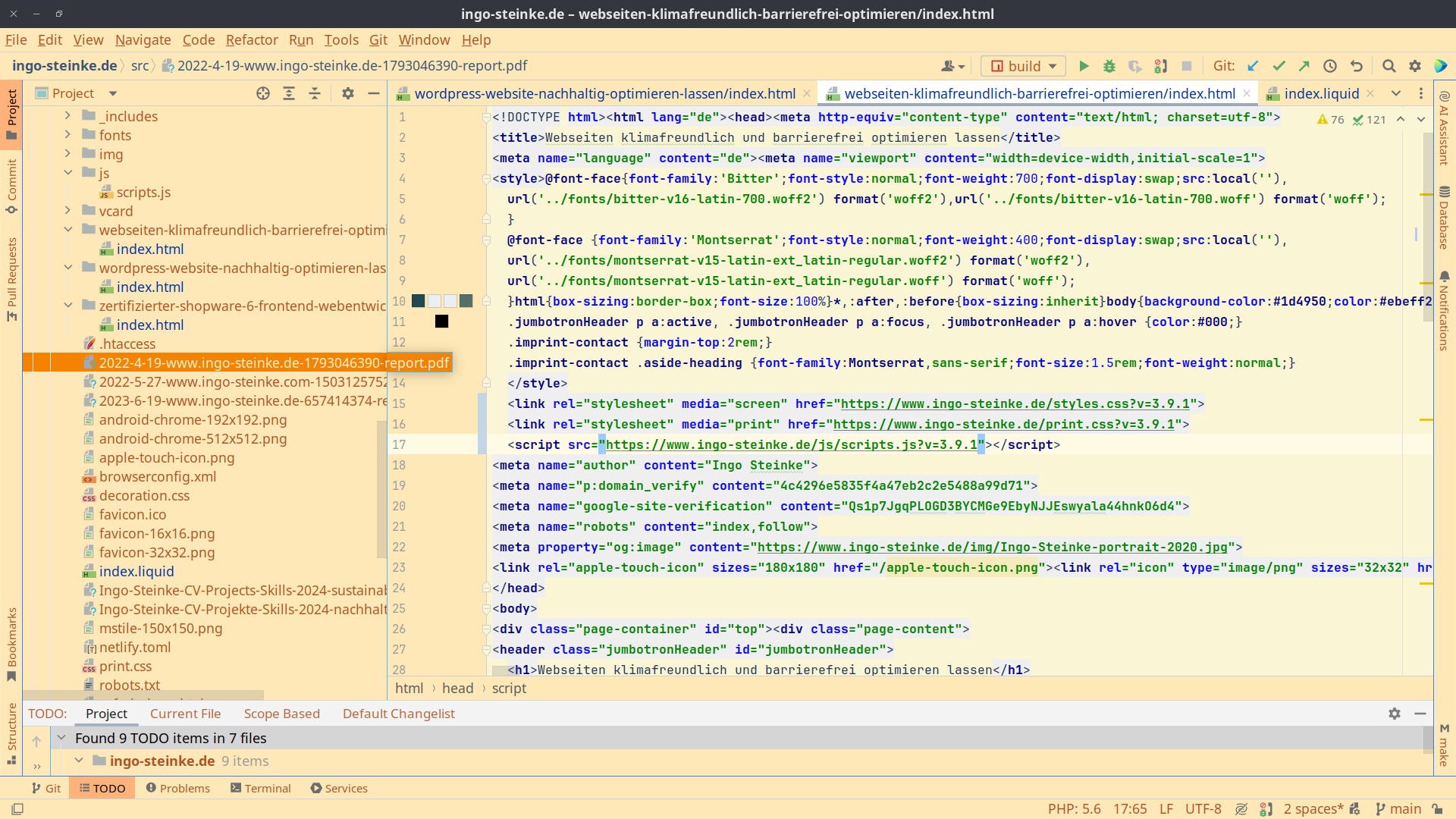1456x819 pixels.
Task: Open the AI Assistant side panel
Action: click(1444, 127)
